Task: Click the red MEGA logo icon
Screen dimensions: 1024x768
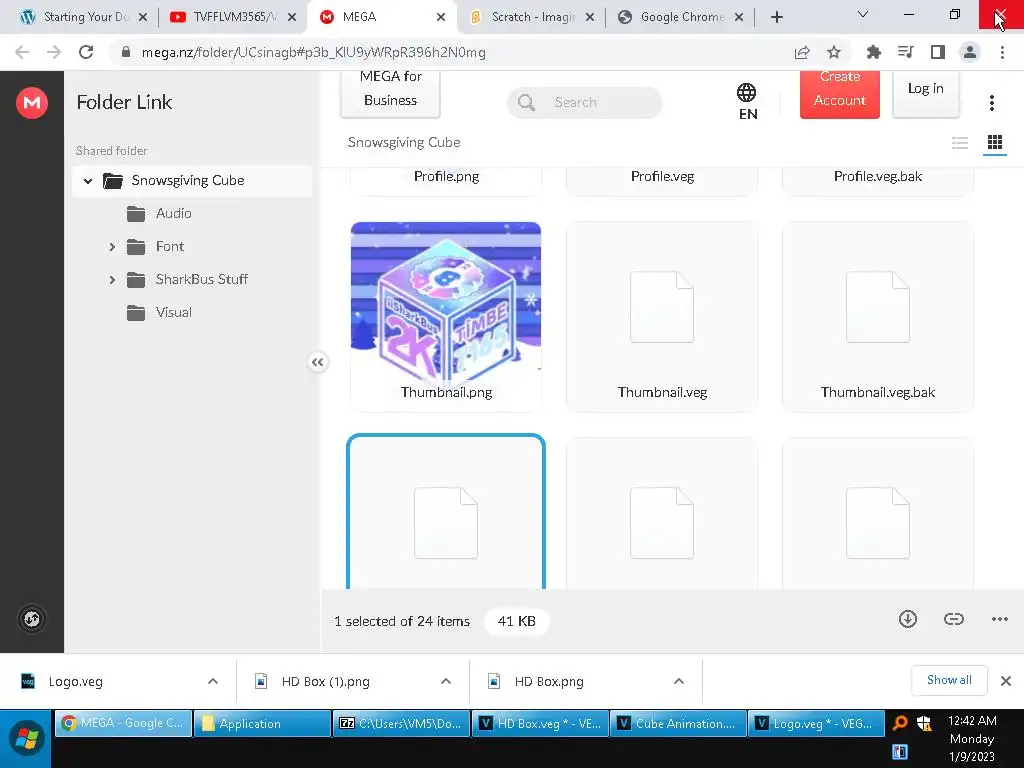Action: 31,103
